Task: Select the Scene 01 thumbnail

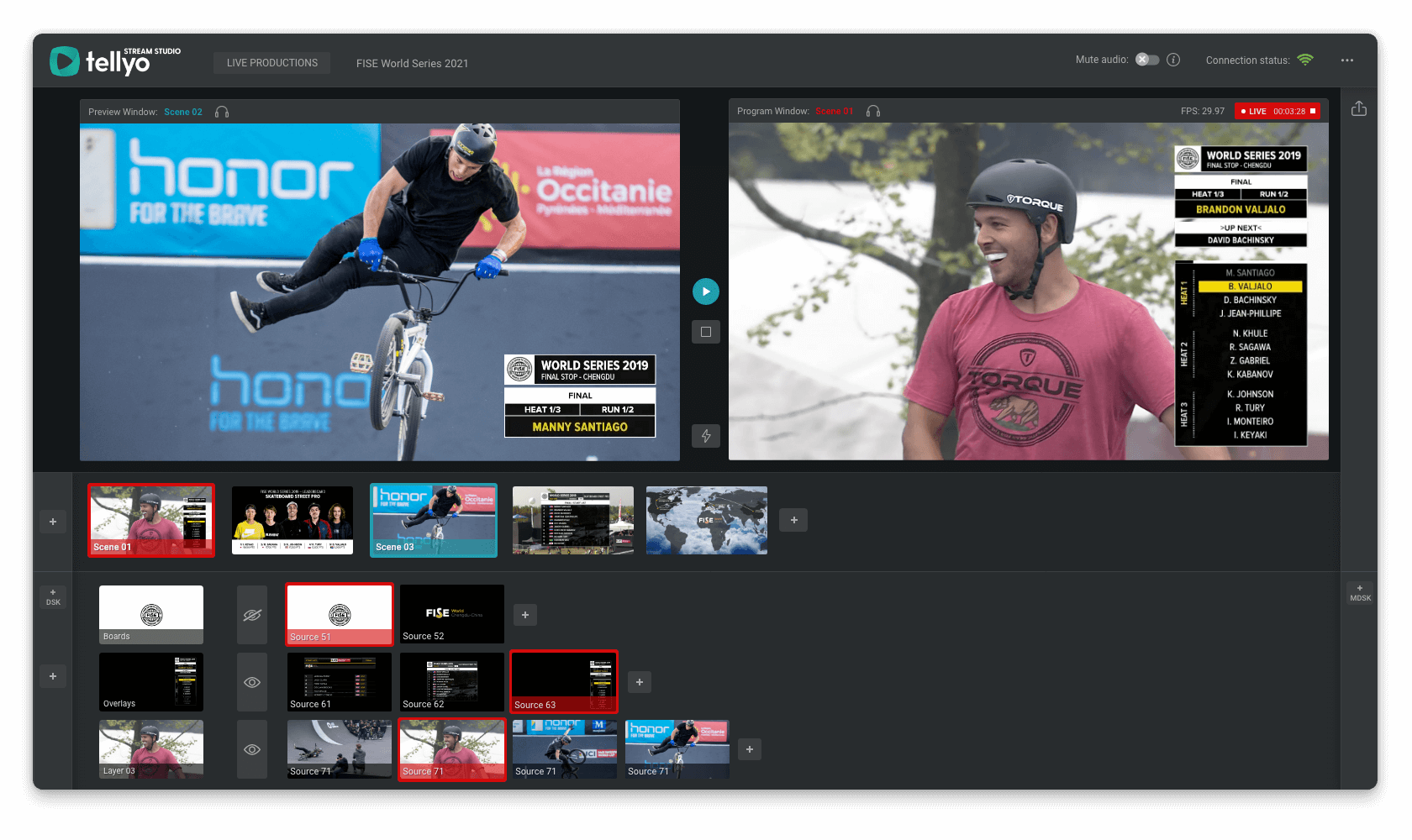Action: click(x=151, y=520)
